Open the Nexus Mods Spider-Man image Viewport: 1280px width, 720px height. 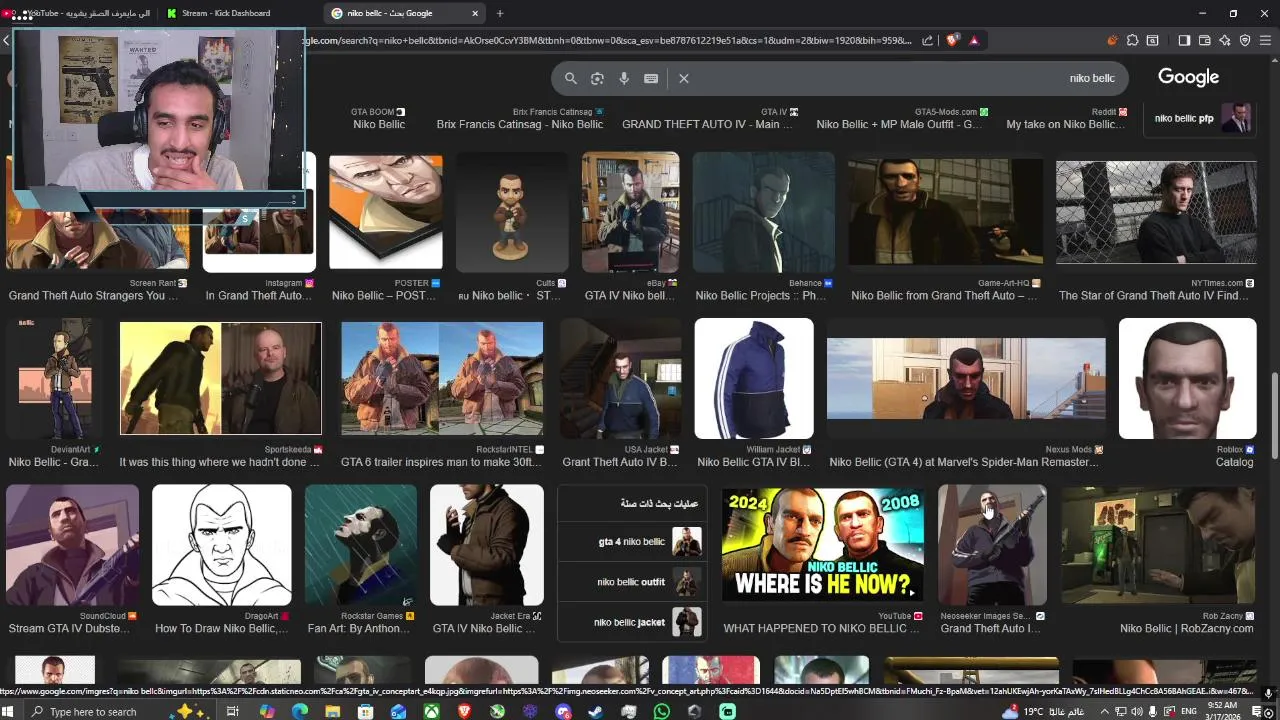tap(966, 378)
